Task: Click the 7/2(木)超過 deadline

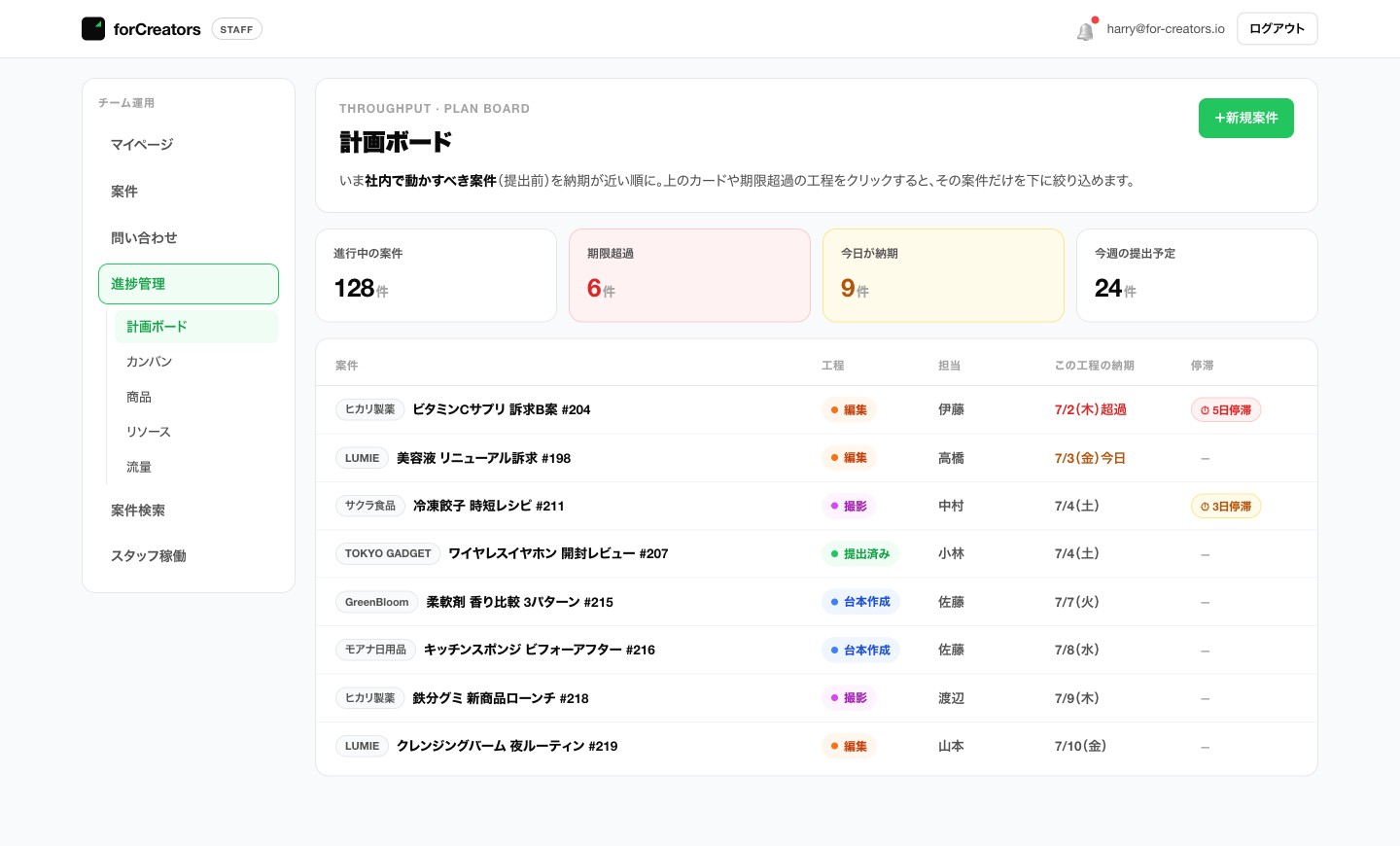Action: pos(1091,409)
